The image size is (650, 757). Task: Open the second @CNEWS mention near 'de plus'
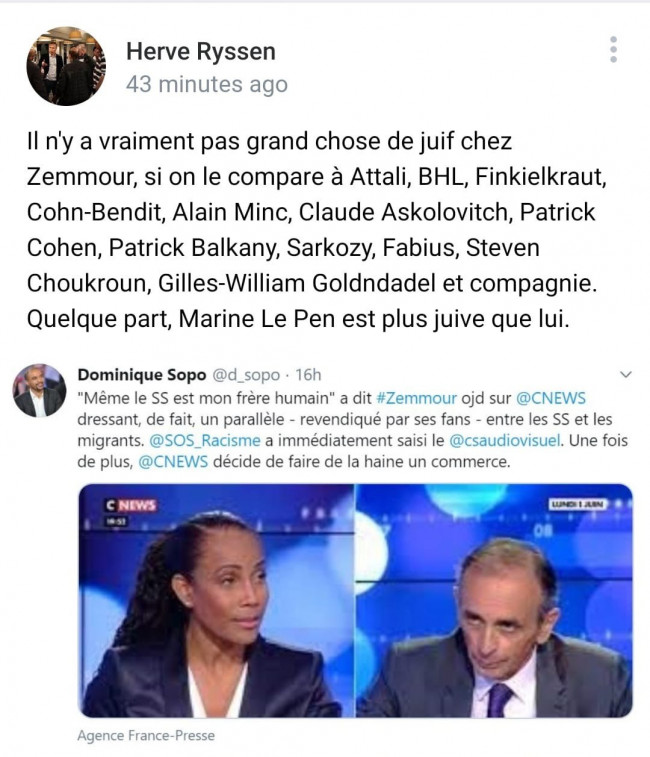[x=173, y=462]
